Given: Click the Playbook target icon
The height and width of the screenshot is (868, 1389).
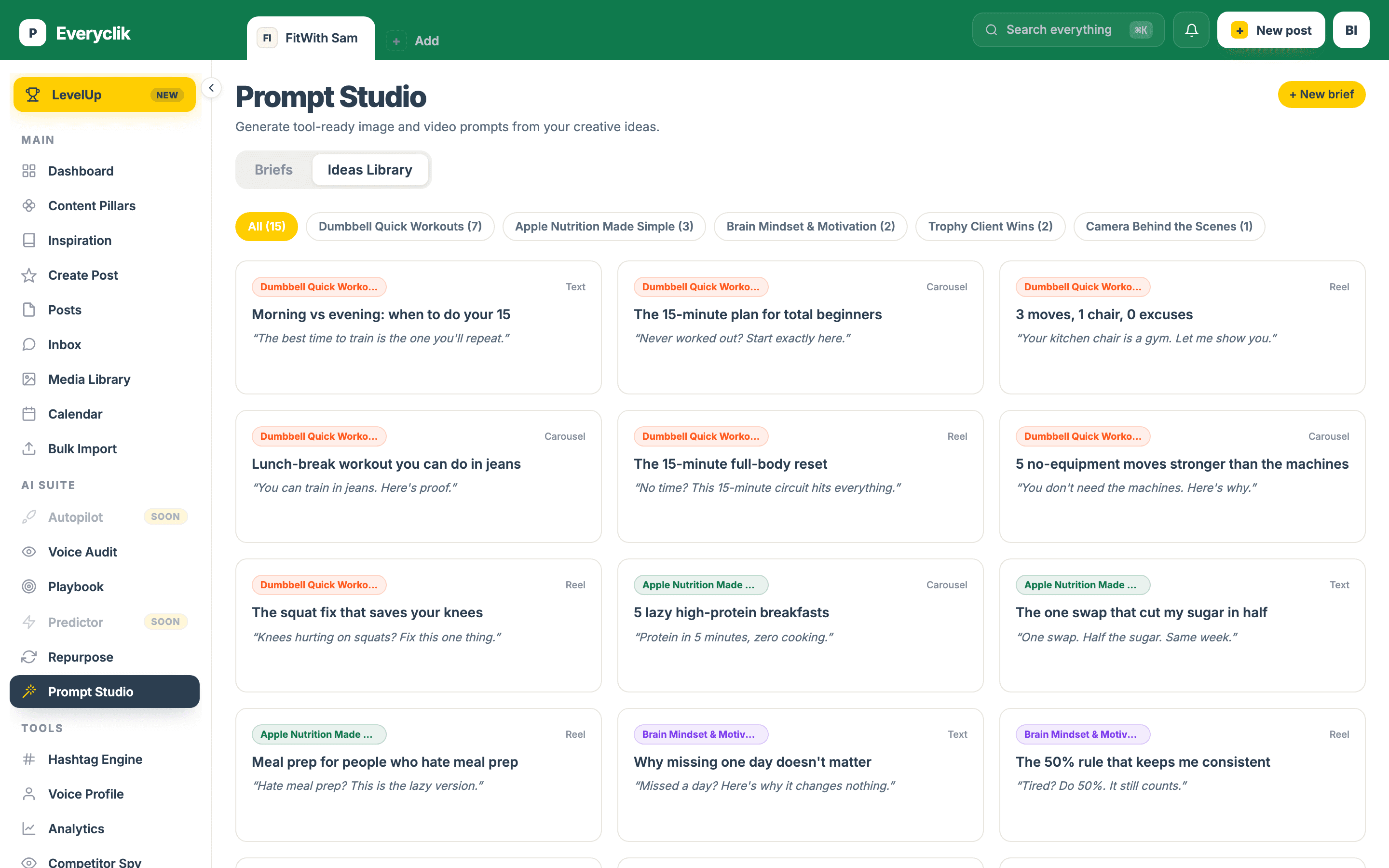Looking at the screenshot, I should click(x=29, y=587).
